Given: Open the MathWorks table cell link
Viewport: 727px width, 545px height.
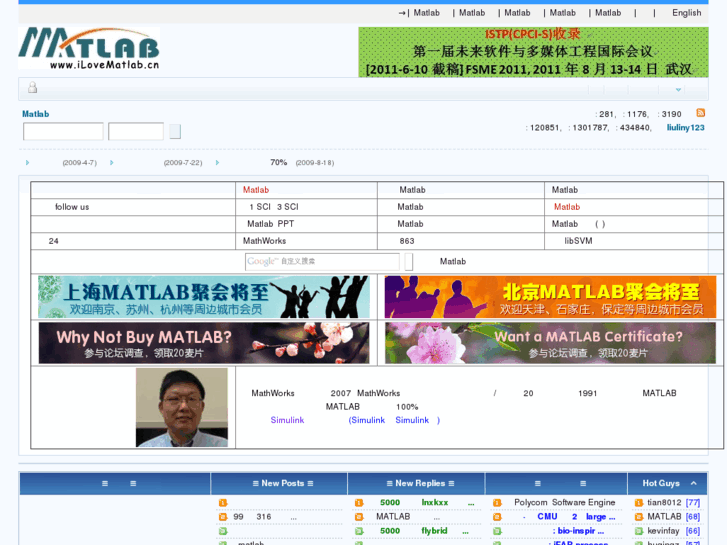Looking at the screenshot, I should [264, 241].
